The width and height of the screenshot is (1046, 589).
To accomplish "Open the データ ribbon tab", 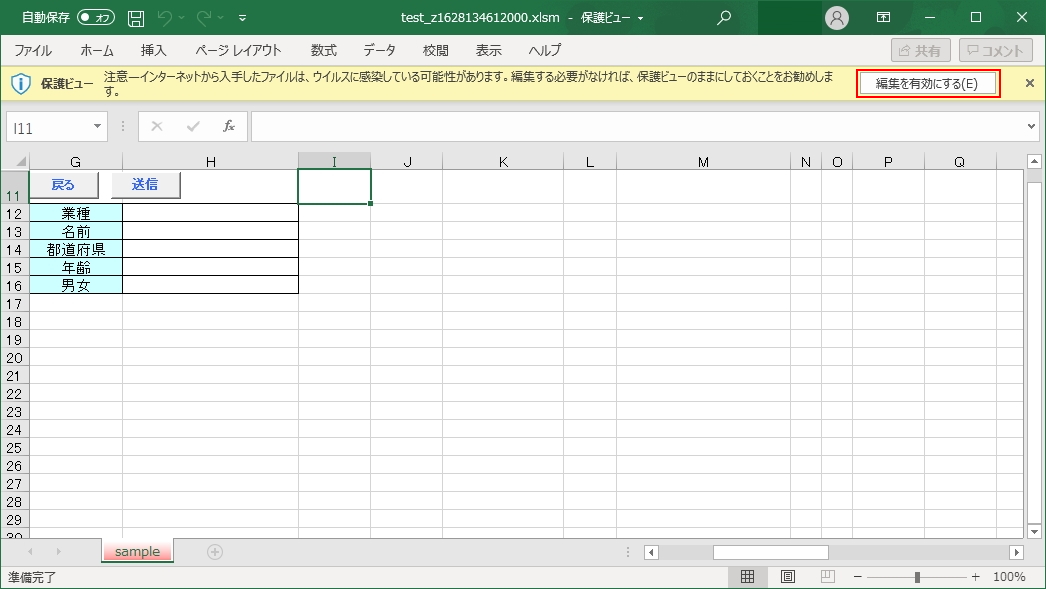I will click(380, 51).
